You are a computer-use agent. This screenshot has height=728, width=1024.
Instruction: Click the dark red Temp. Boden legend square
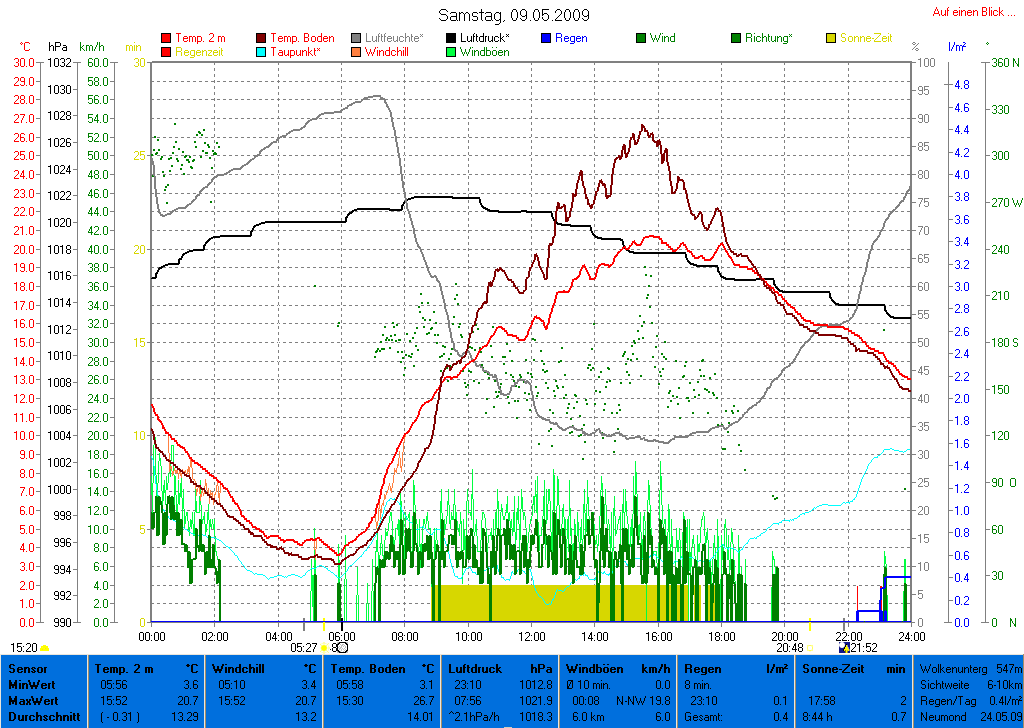(262, 39)
